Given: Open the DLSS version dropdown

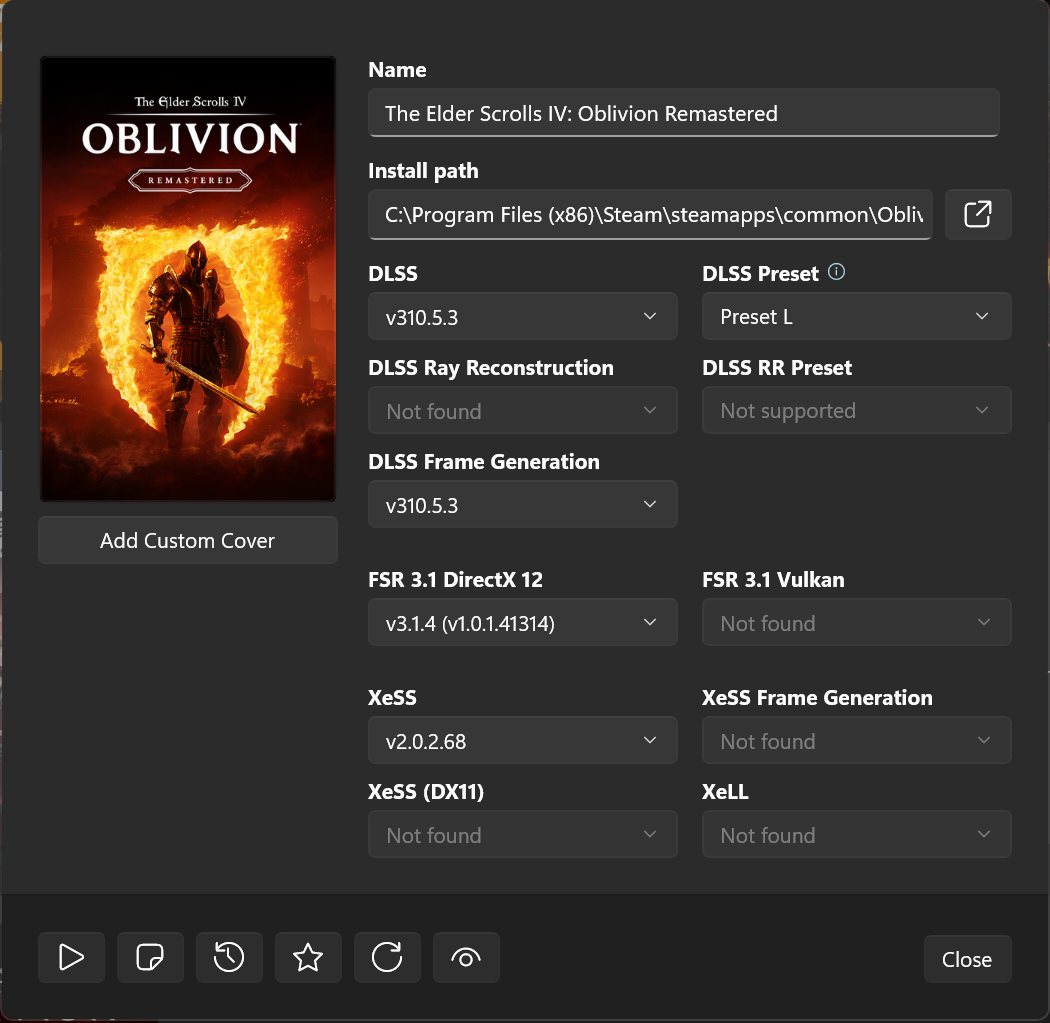Looking at the screenshot, I should pos(522,316).
